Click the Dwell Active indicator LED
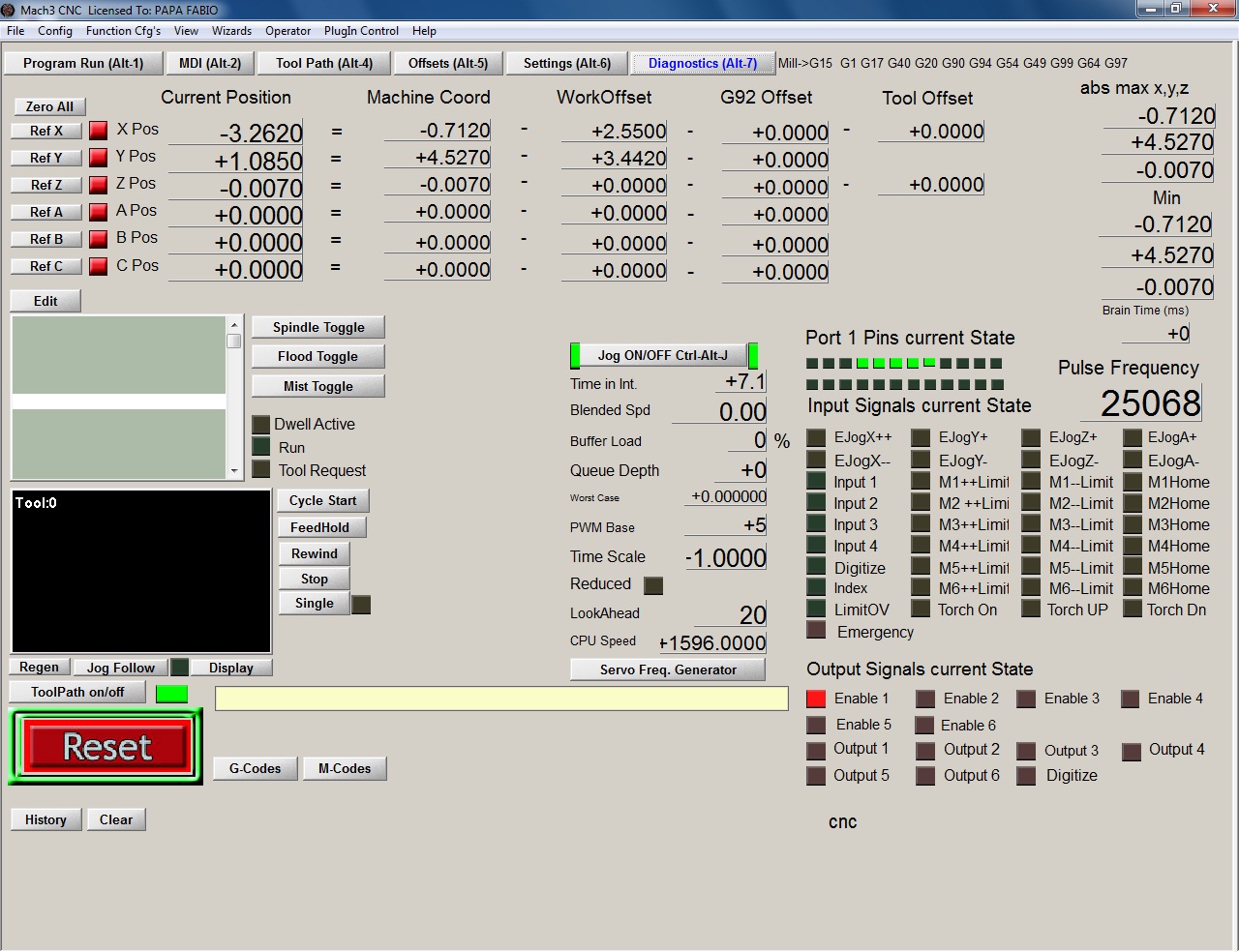1239x952 pixels. coord(260,424)
